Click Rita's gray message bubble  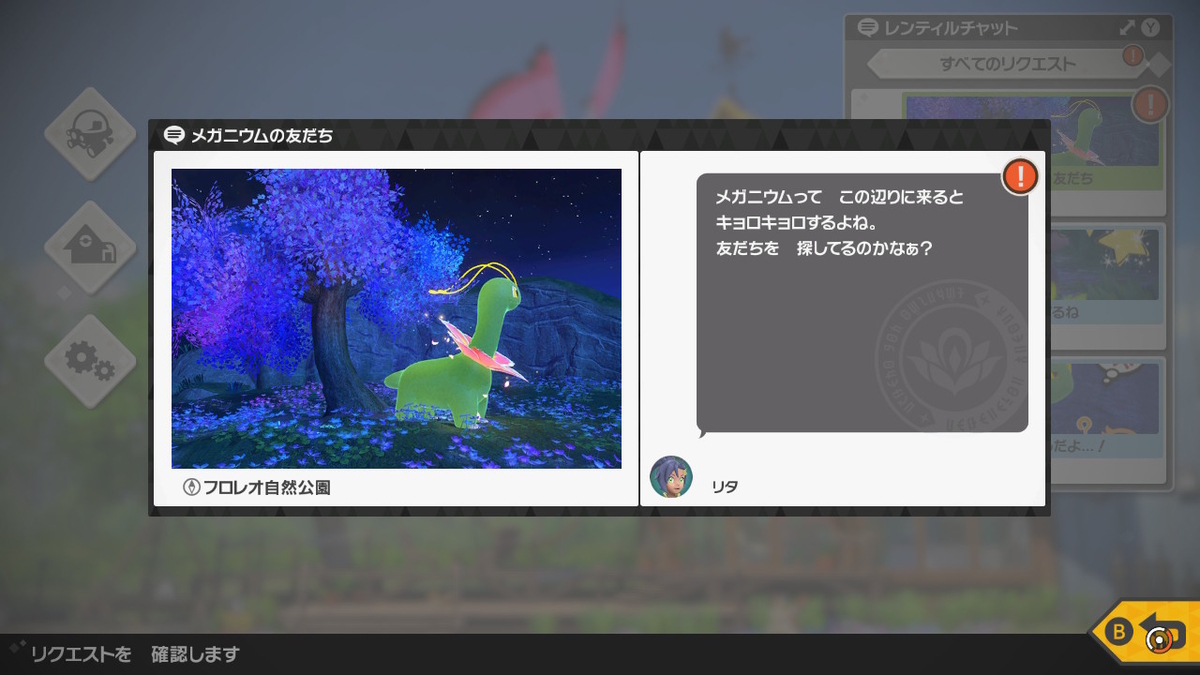[862, 303]
